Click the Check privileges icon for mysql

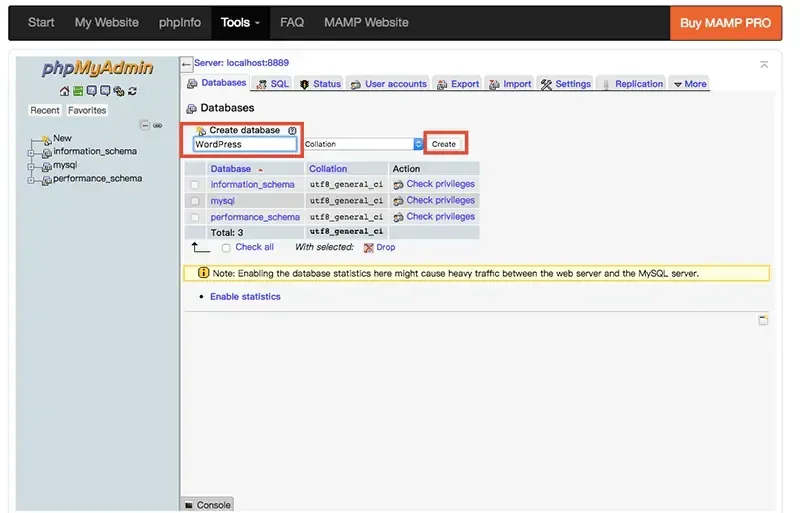398,201
